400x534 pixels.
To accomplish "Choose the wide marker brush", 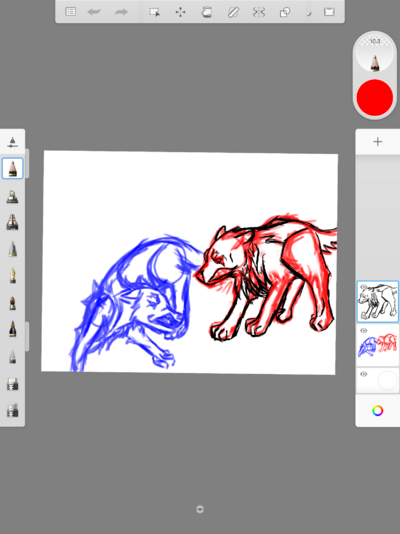I will [x=13, y=222].
